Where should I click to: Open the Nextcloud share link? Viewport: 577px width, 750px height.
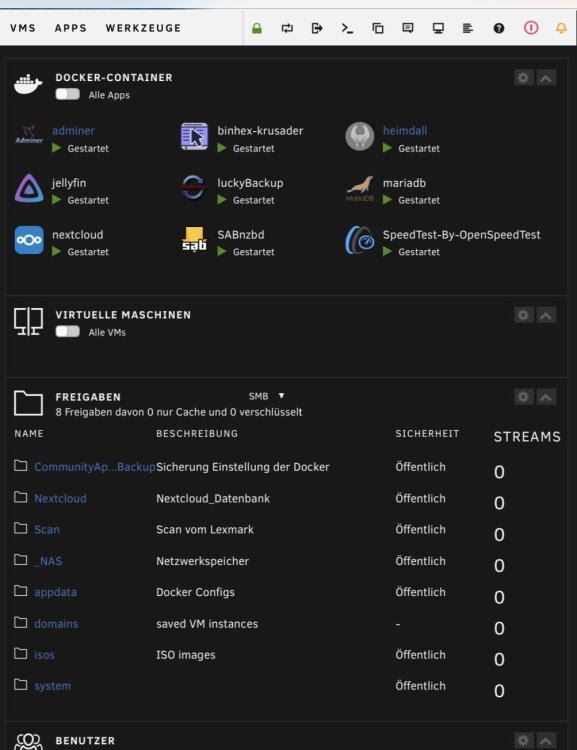point(60,498)
